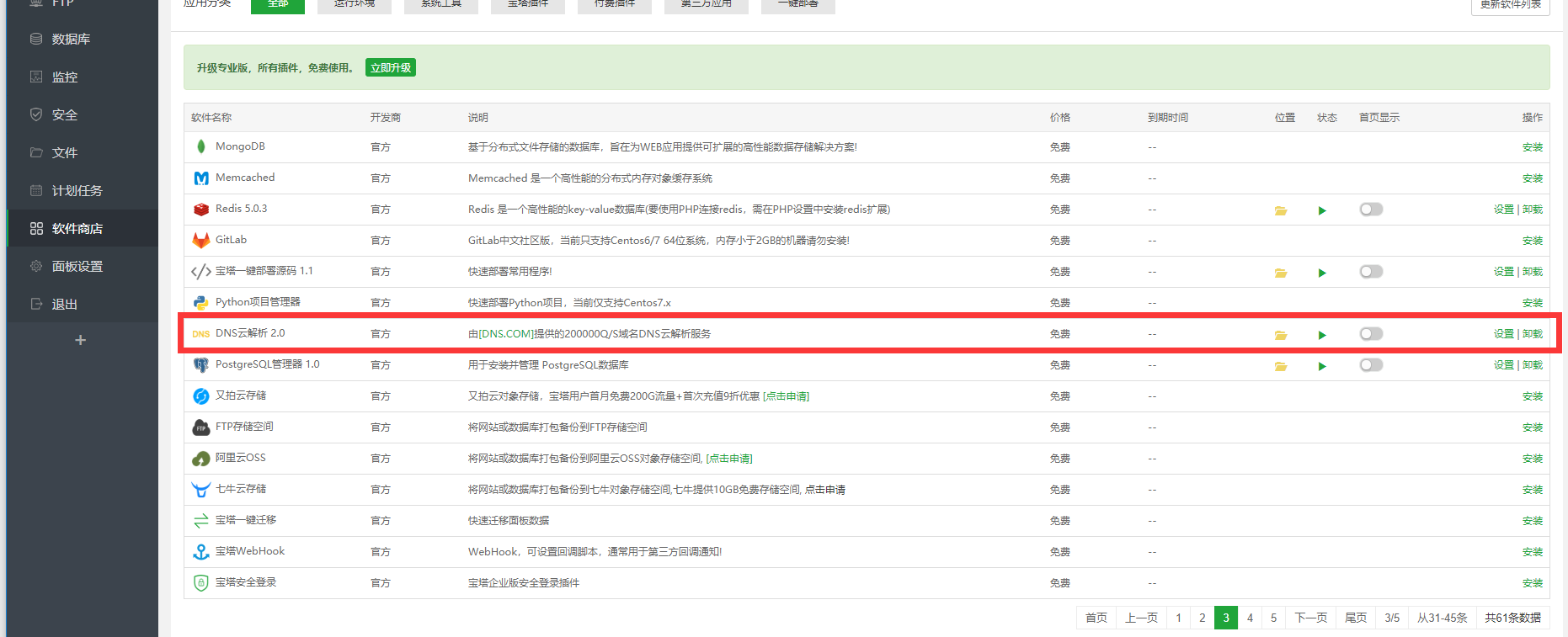Click the 软件名称 column header
This screenshot has width=1568, height=637.
pyautogui.click(x=211, y=118)
